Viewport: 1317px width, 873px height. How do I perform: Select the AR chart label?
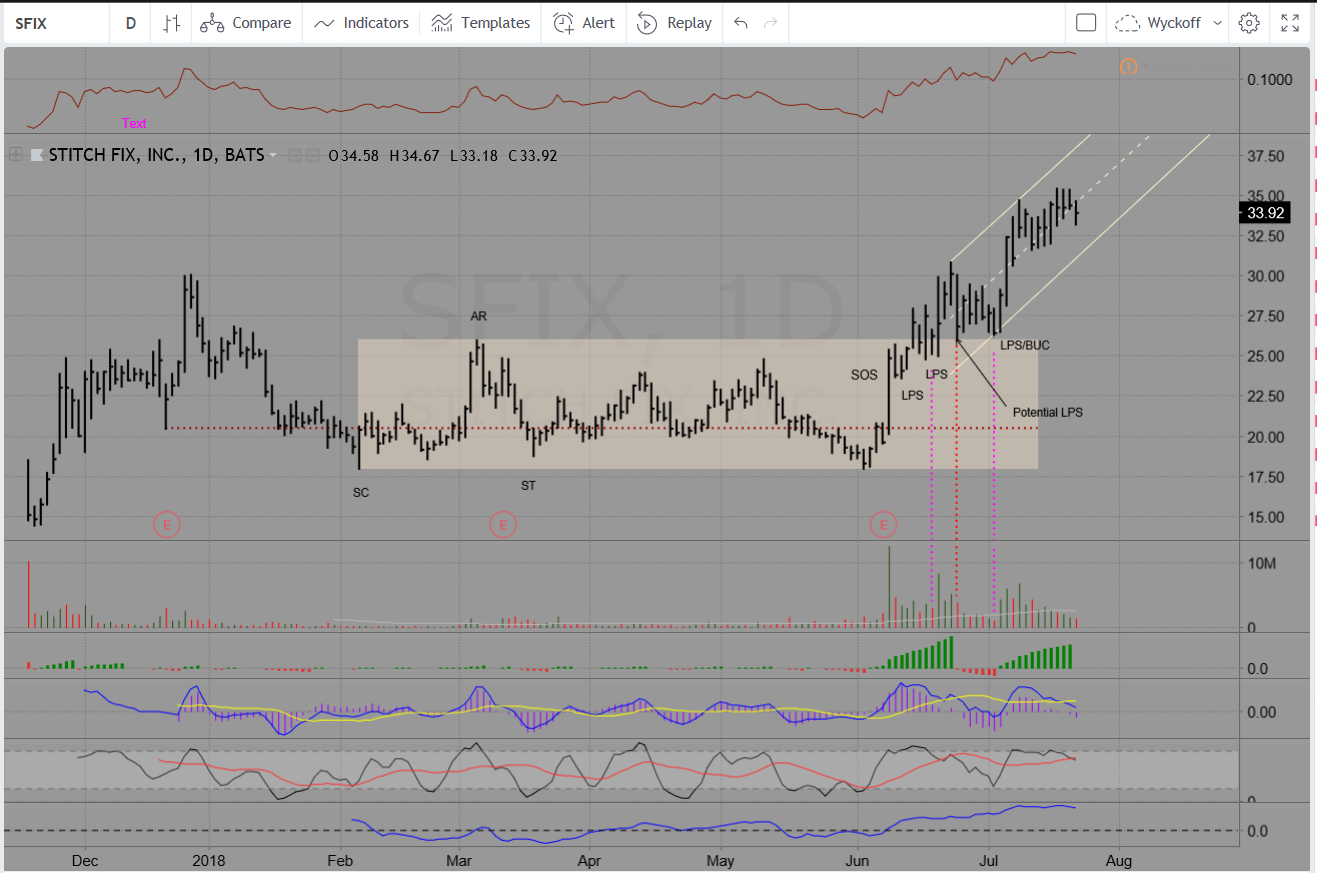tap(479, 316)
